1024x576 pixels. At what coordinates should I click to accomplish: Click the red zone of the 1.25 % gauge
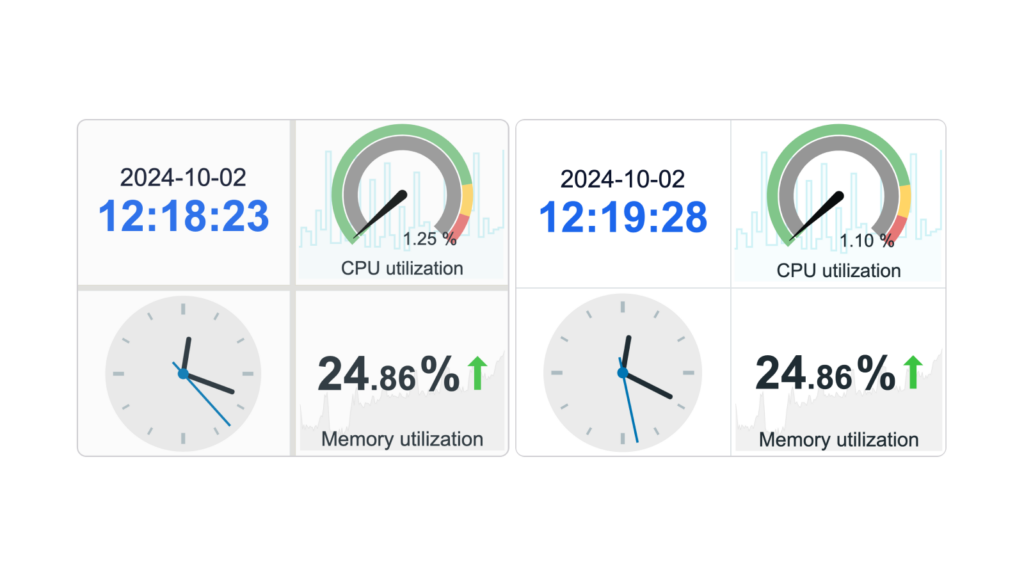click(x=459, y=227)
